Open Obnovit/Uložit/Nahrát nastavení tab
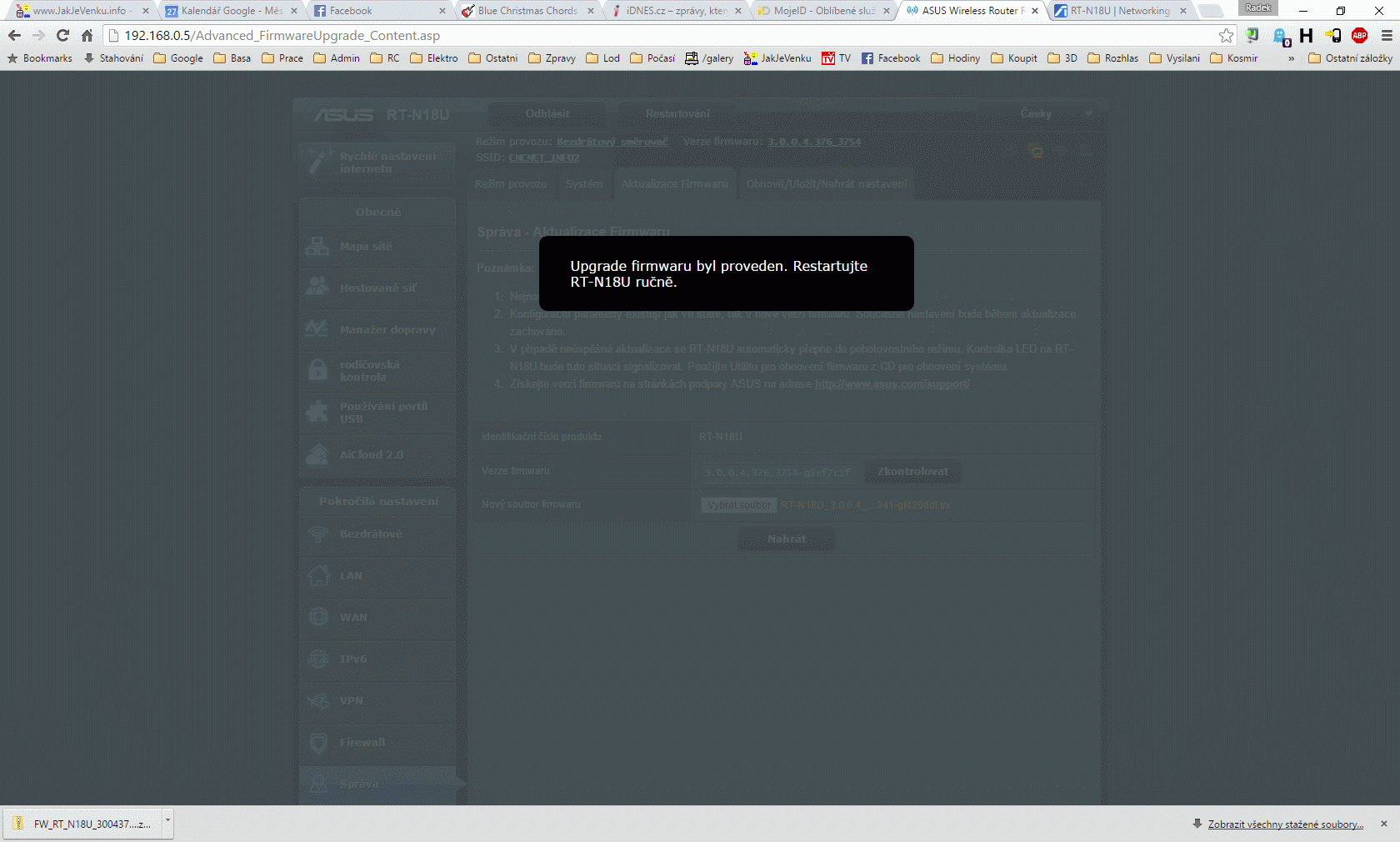The image size is (1400, 842). point(826,183)
